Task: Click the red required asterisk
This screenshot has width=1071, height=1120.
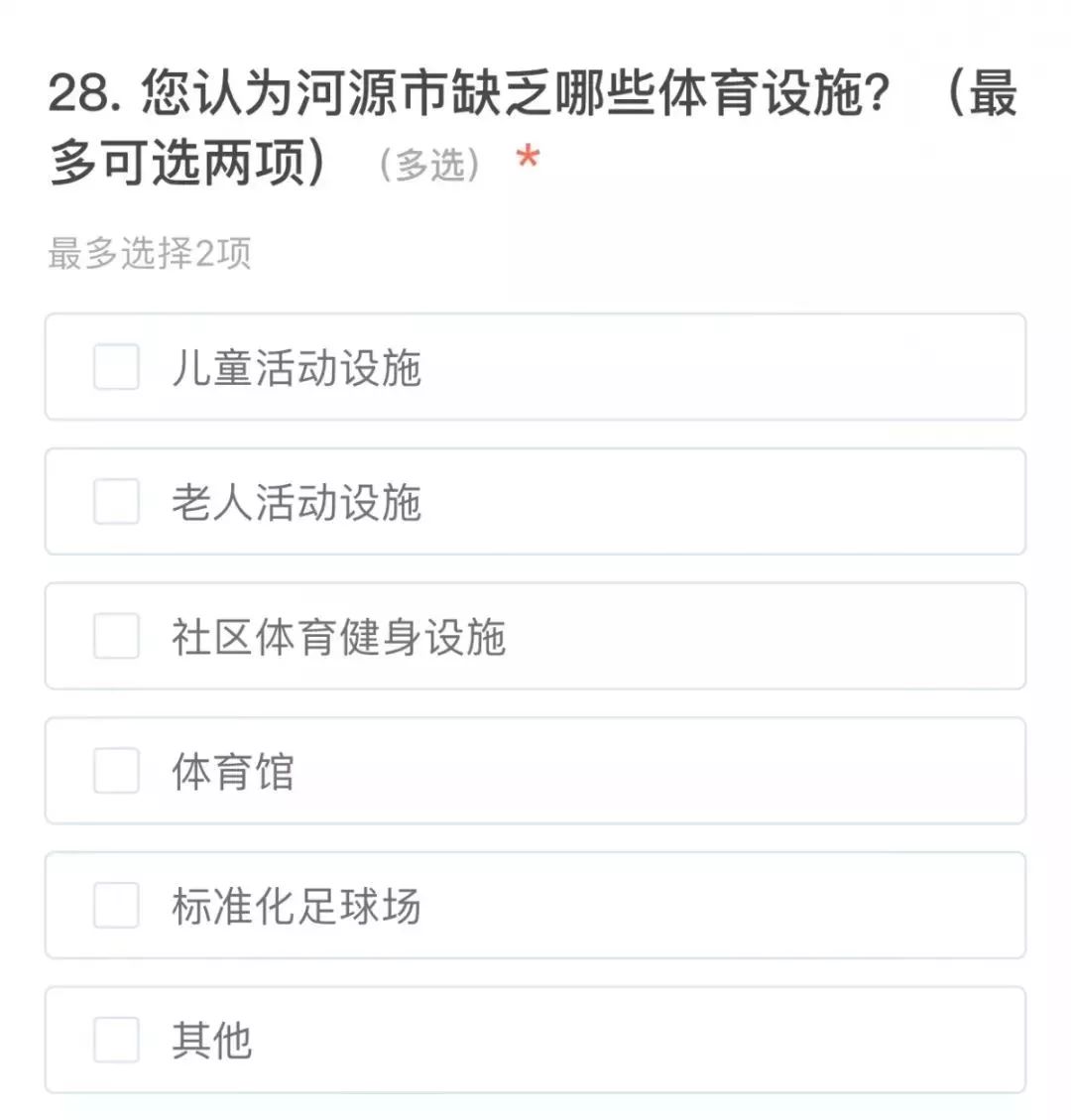Action: (528, 155)
